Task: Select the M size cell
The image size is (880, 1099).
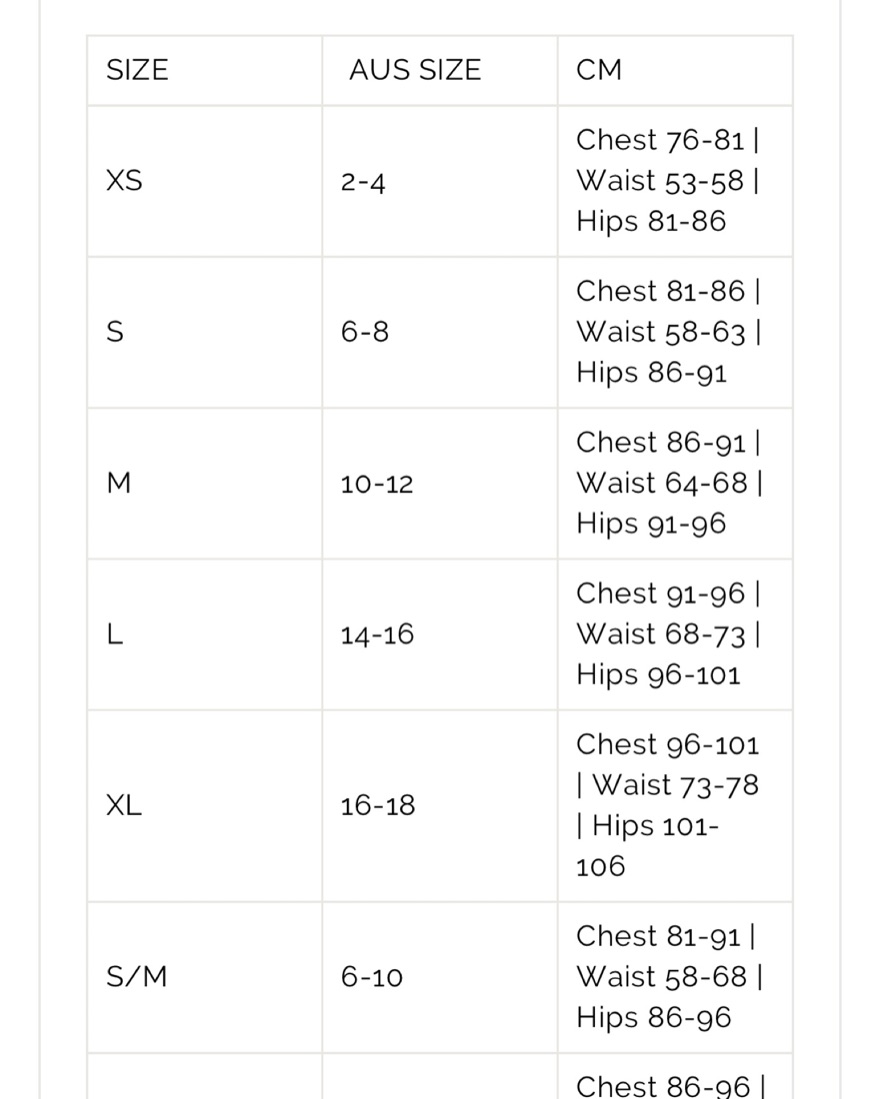Action: point(205,484)
